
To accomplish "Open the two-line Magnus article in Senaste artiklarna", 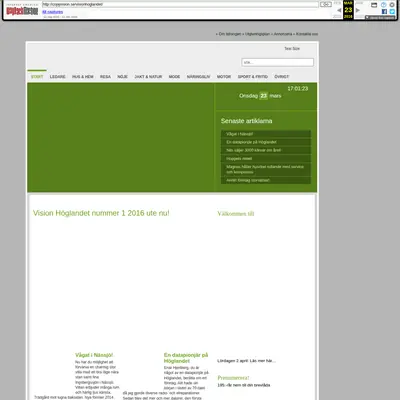I will 266,169.
